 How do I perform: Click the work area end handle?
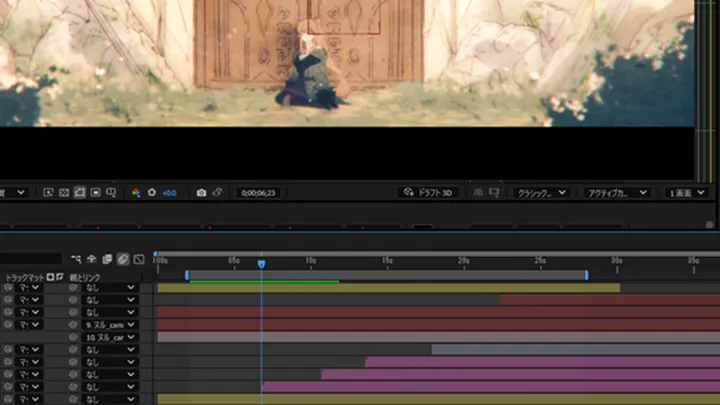pos(586,275)
